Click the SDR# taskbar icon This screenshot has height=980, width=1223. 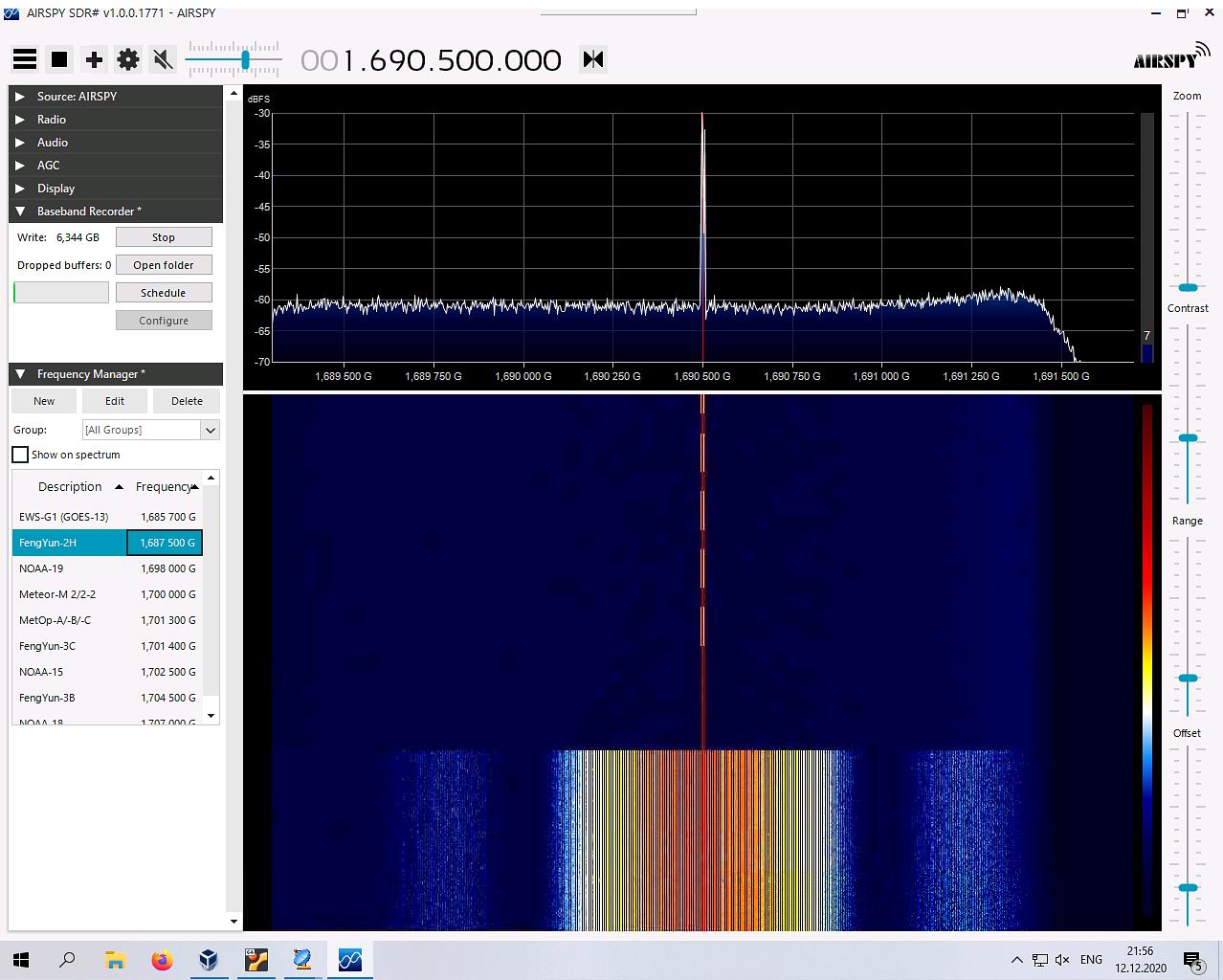click(349, 959)
